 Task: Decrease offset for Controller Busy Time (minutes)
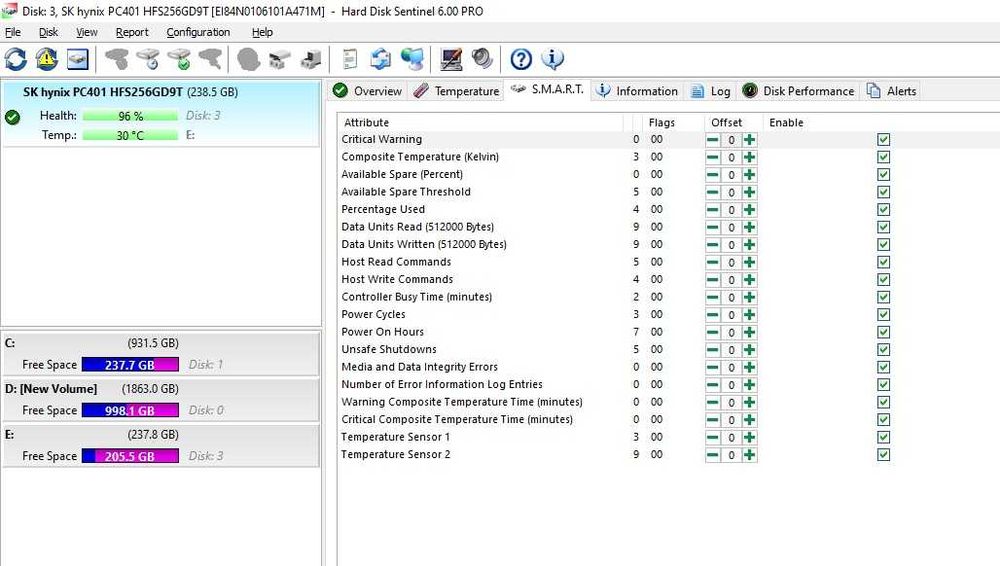[x=712, y=297]
